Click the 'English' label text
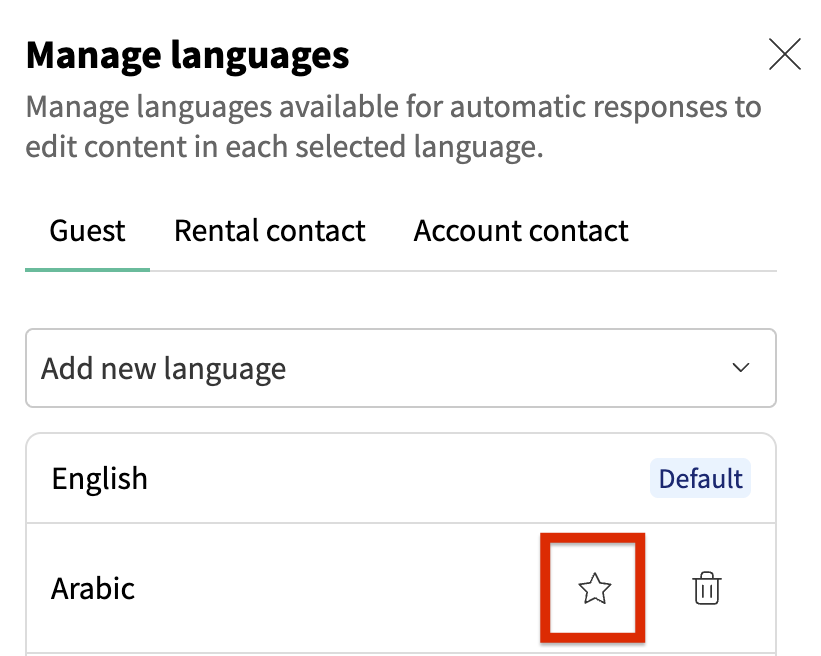Image resolution: width=821 pixels, height=656 pixels. pos(100,479)
